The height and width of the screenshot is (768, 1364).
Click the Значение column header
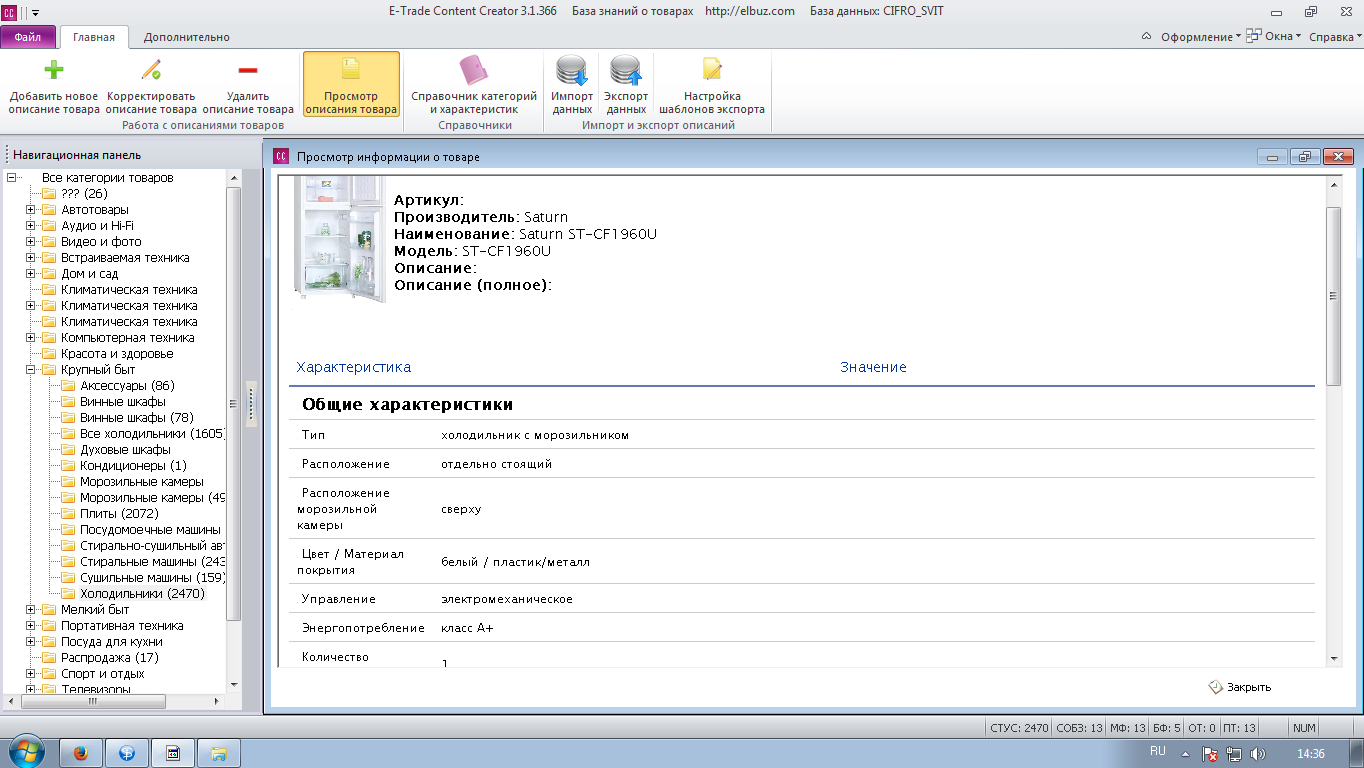[873, 367]
